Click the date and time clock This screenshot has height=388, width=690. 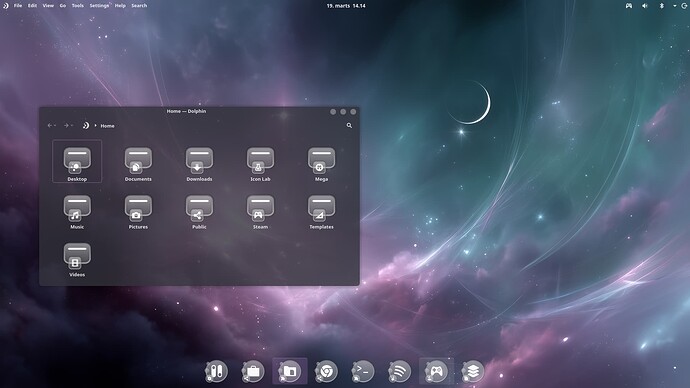click(346, 6)
